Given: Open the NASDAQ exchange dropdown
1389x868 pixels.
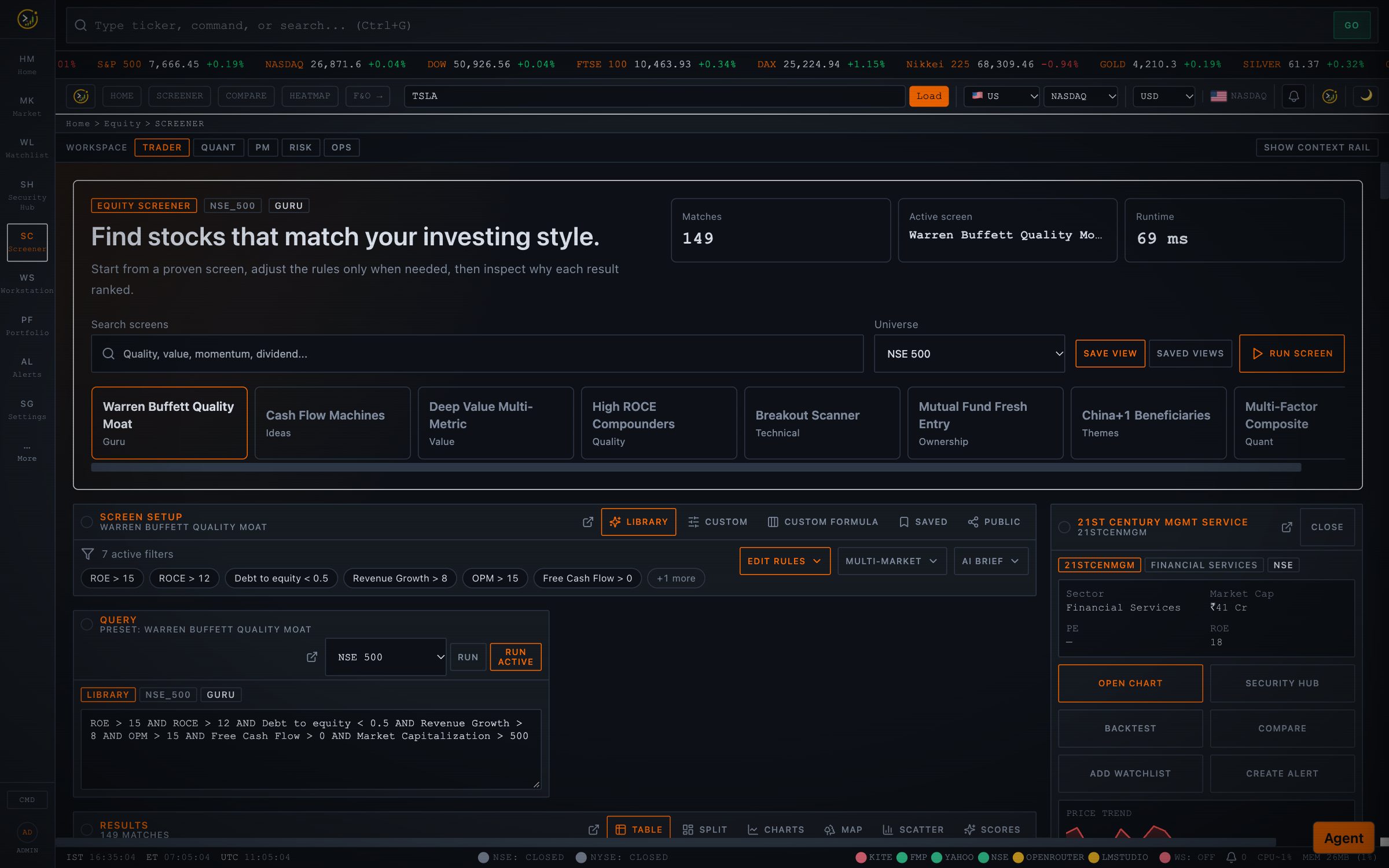Looking at the screenshot, I should [1080, 96].
